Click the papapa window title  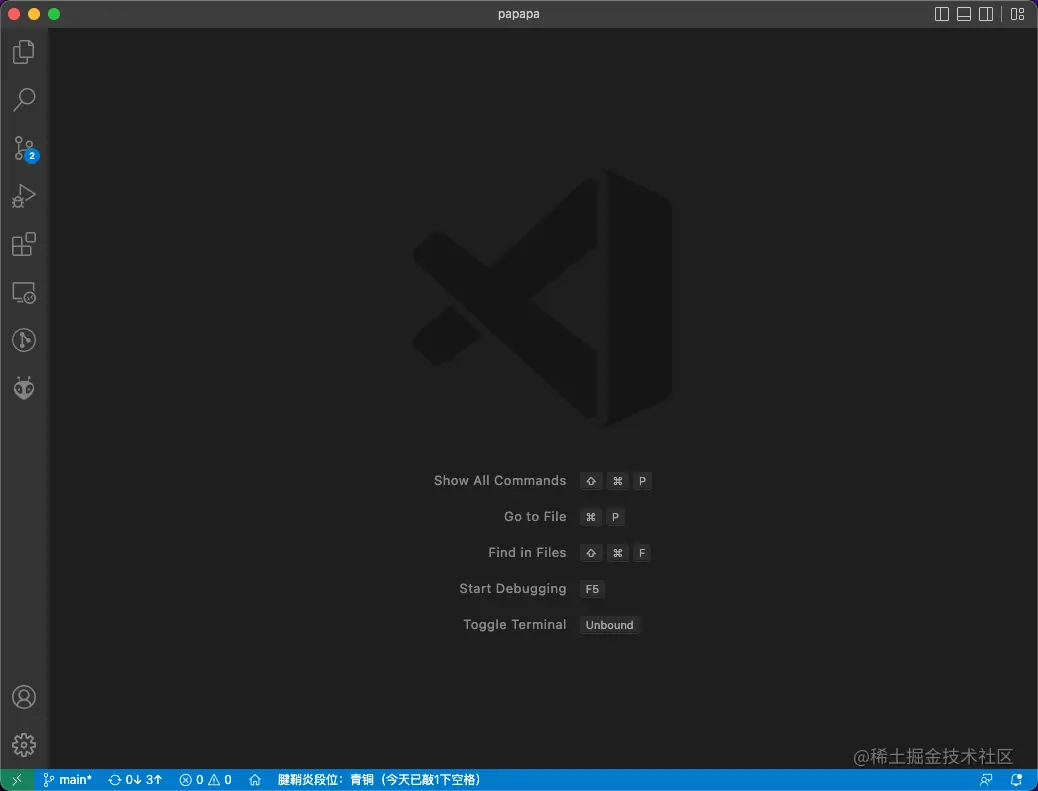click(518, 14)
